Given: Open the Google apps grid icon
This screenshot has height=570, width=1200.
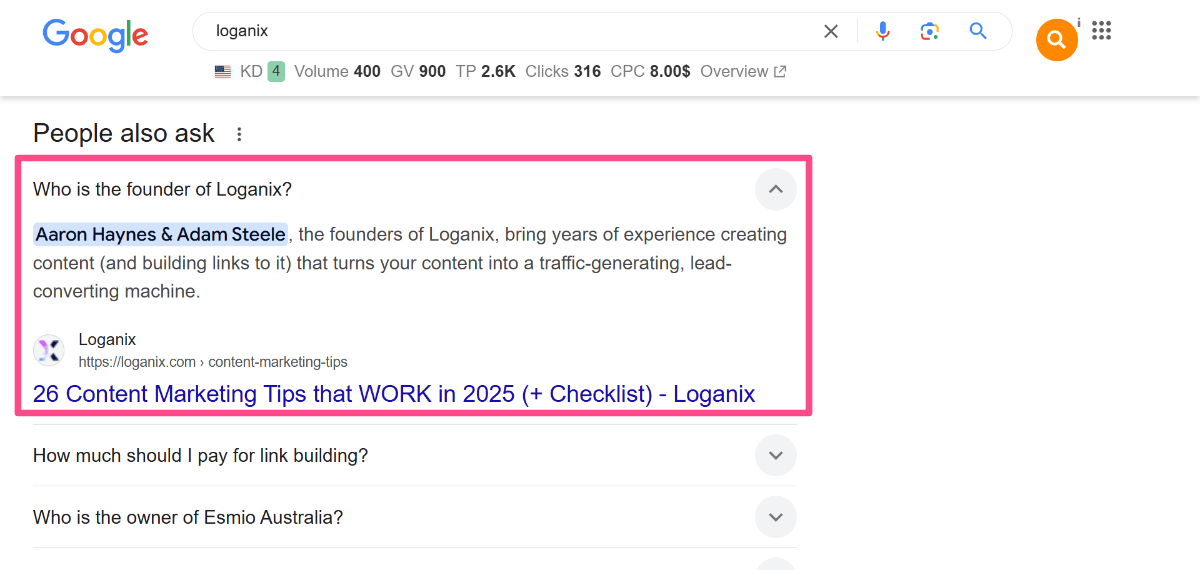Looking at the screenshot, I should 1101,31.
